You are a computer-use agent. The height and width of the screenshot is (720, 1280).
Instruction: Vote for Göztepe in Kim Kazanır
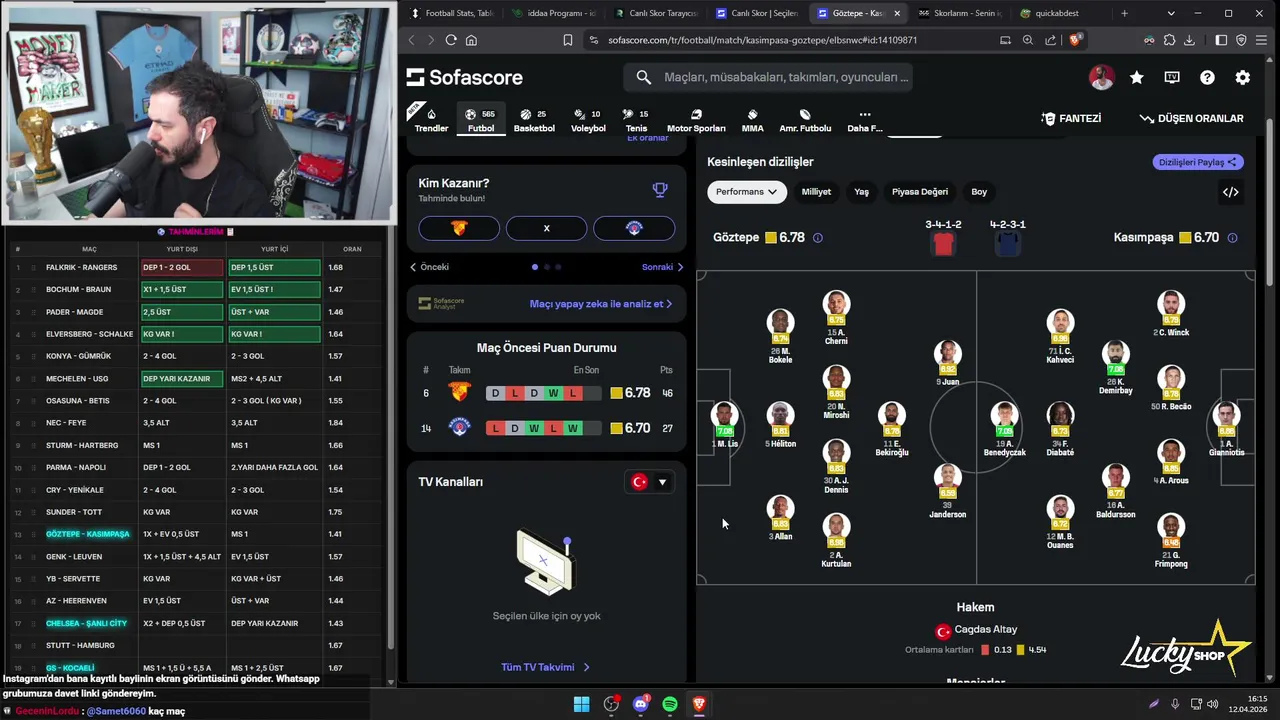coord(459,228)
